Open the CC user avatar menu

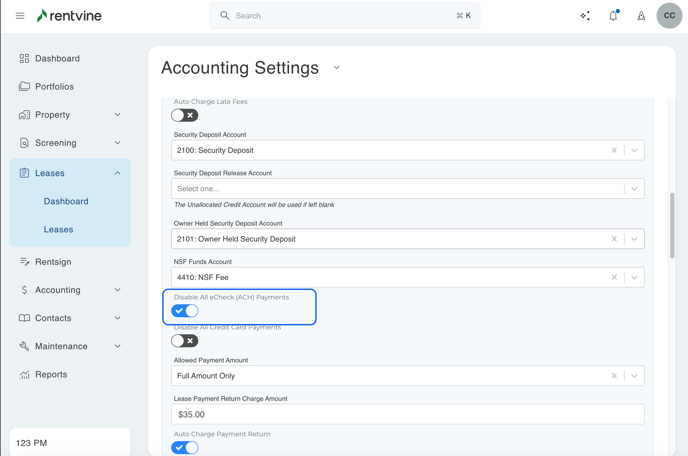click(x=669, y=16)
